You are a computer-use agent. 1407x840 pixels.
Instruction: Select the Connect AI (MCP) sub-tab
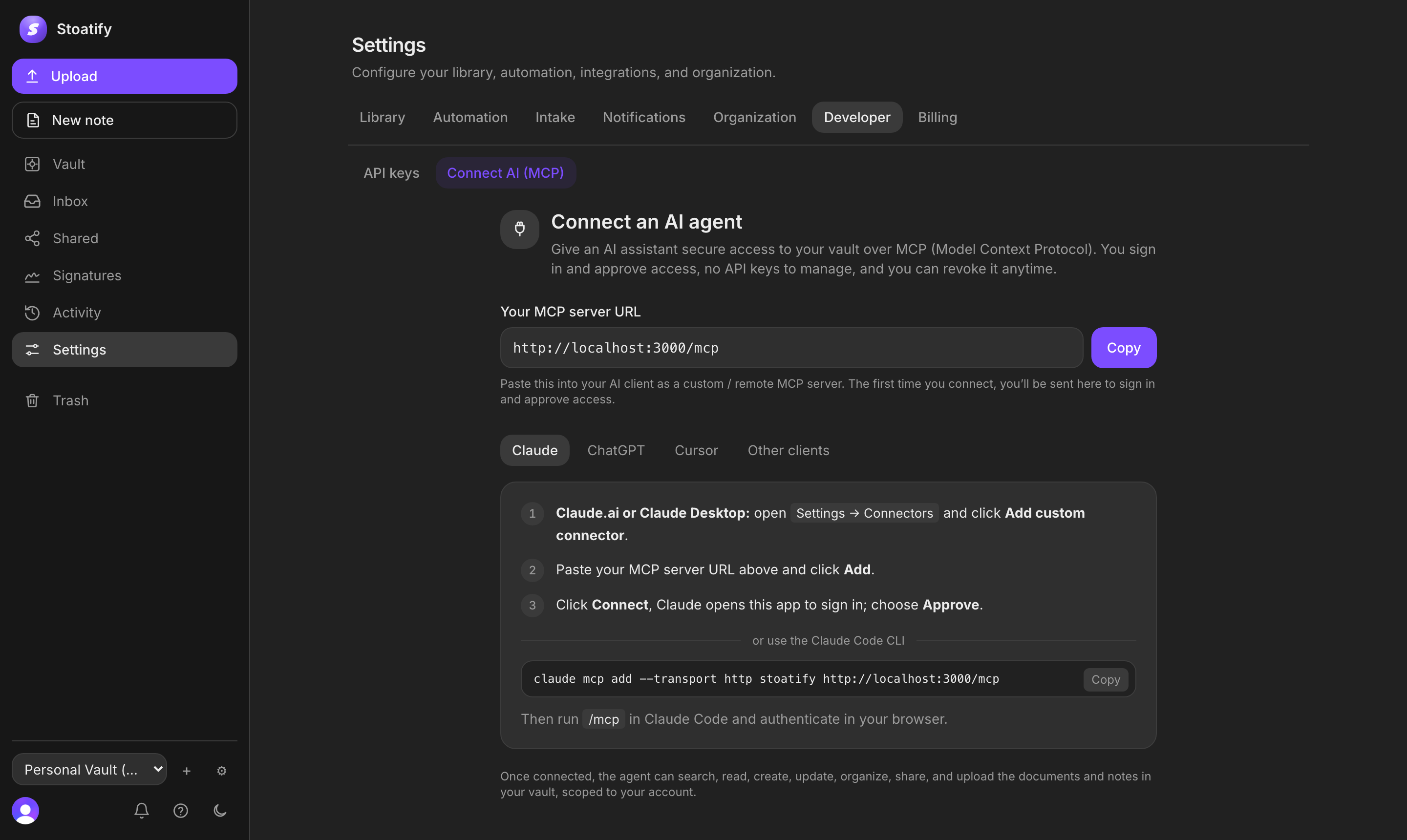[x=505, y=173]
